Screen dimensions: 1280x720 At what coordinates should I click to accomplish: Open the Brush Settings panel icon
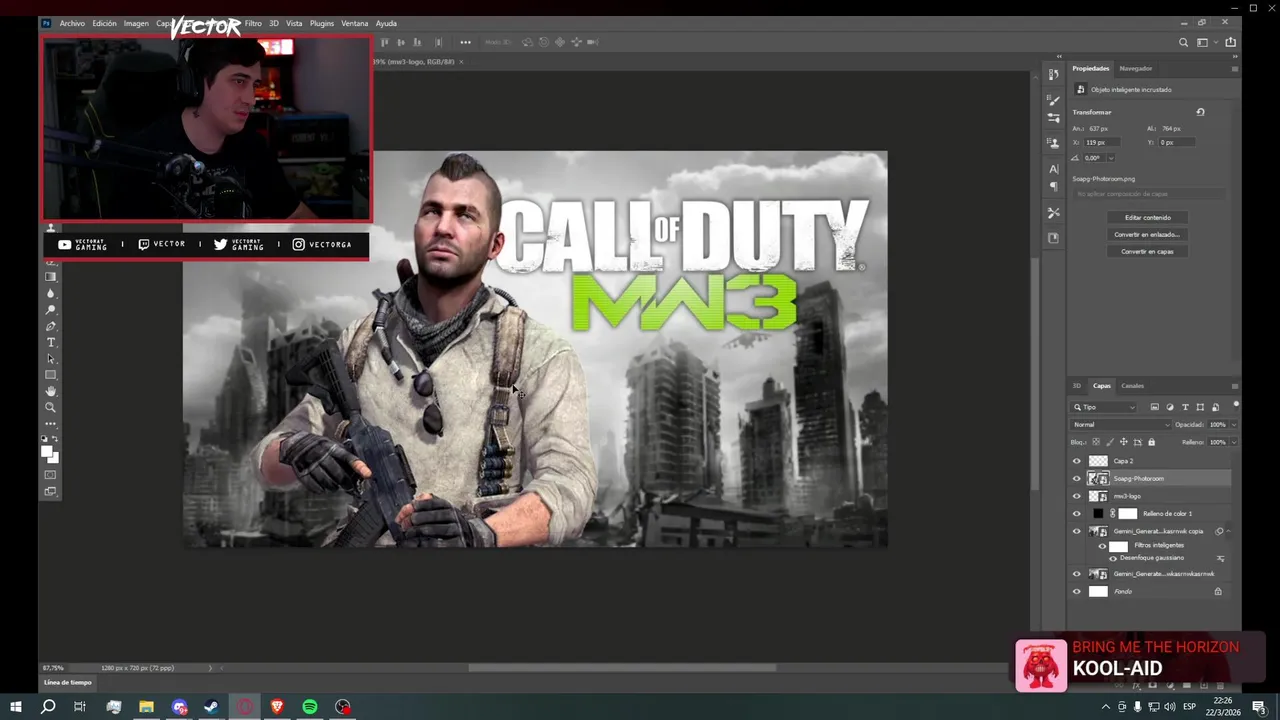(1053, 118)
